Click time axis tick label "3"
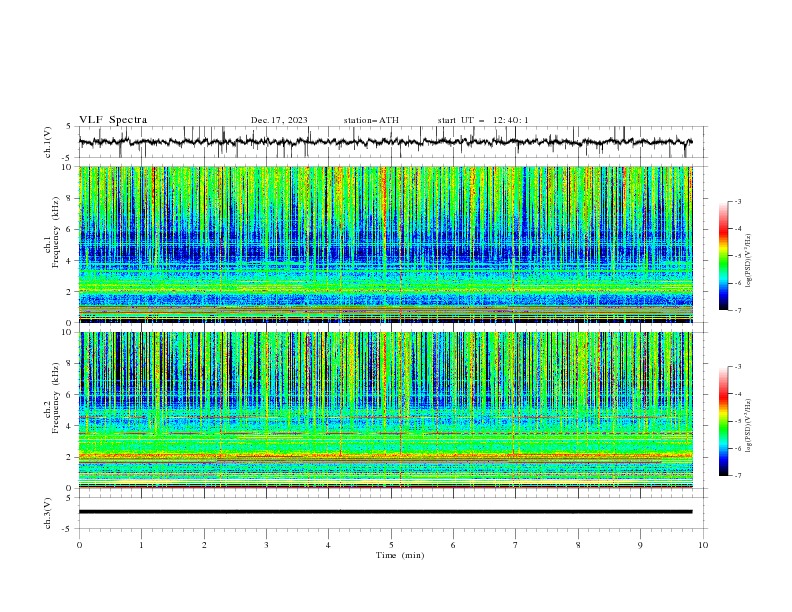792x612 pixels. pyautogui.click(x=266, y=545)
